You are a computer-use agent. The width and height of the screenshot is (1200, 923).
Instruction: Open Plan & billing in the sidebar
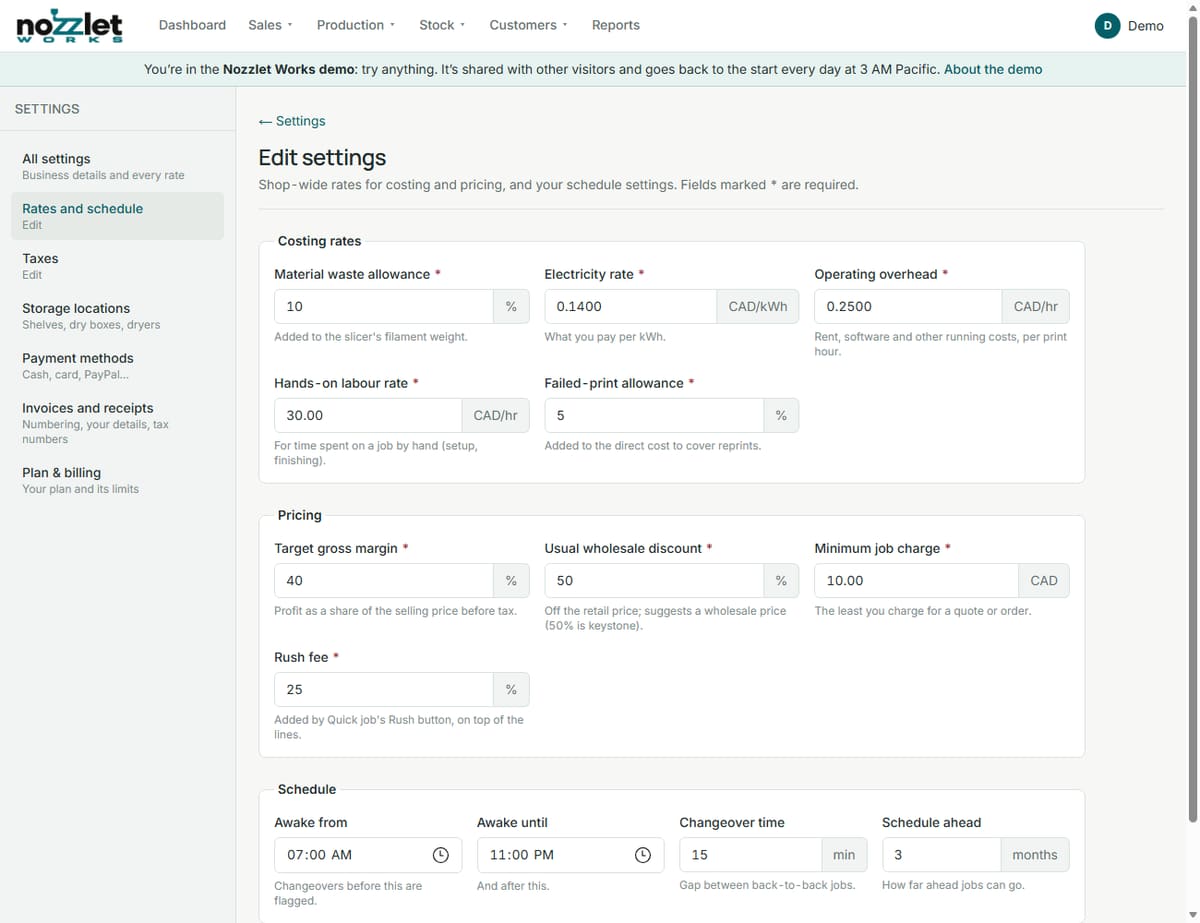[118, 480]
